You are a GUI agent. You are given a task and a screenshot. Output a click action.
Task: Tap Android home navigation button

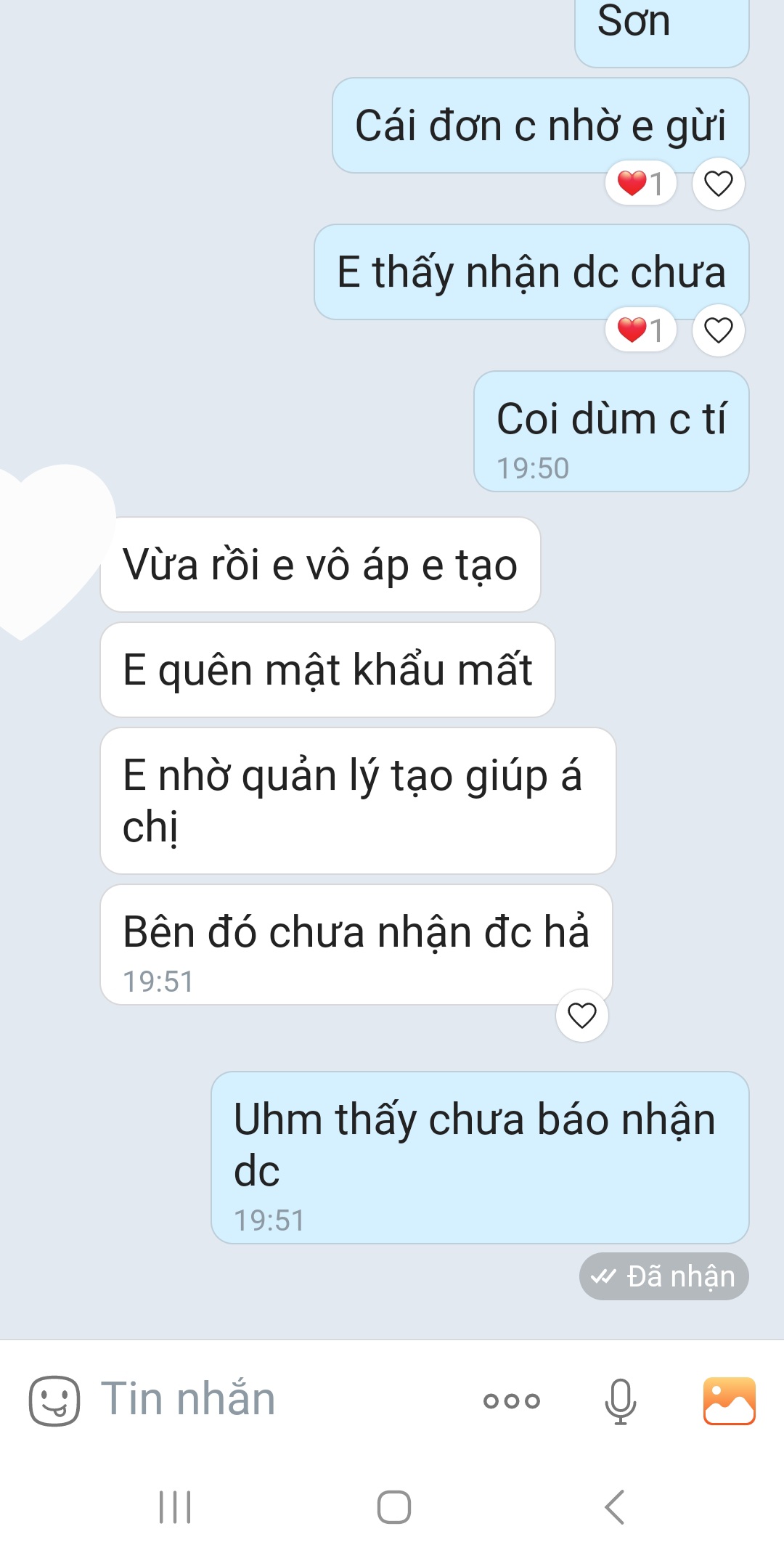394,1507
